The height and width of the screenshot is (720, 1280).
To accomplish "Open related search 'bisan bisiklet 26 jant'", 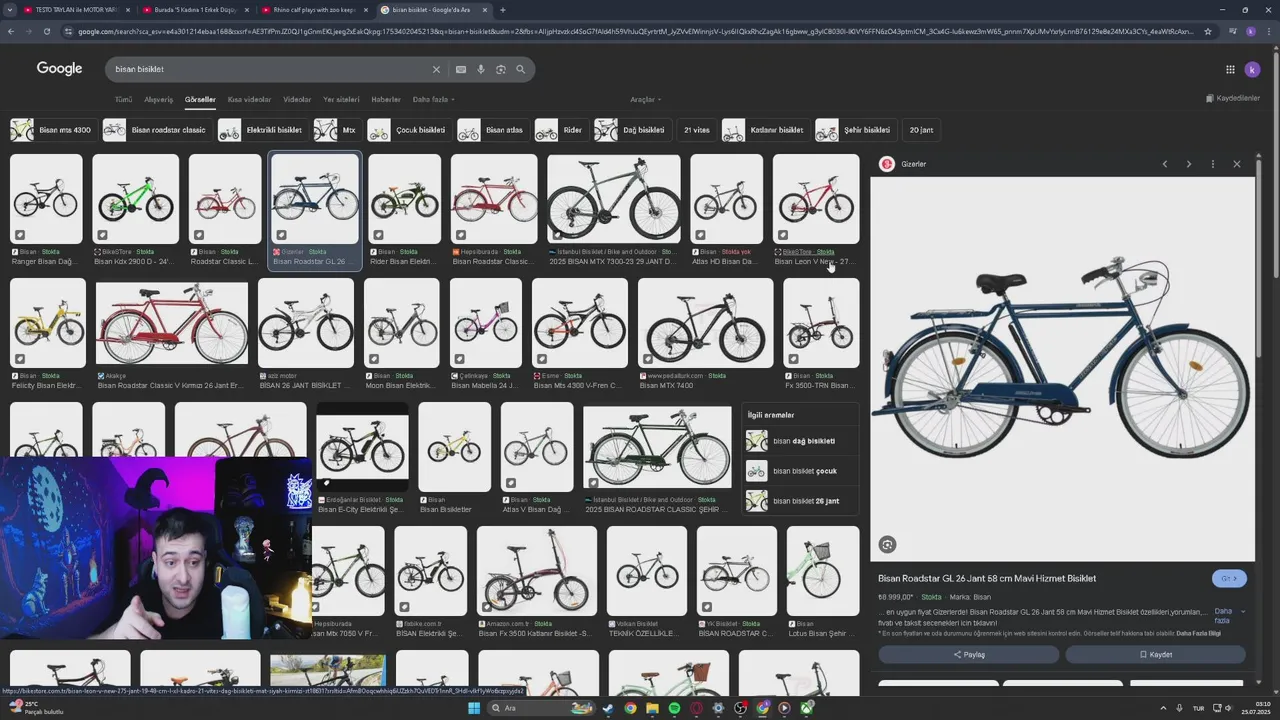I will (801, 501).
